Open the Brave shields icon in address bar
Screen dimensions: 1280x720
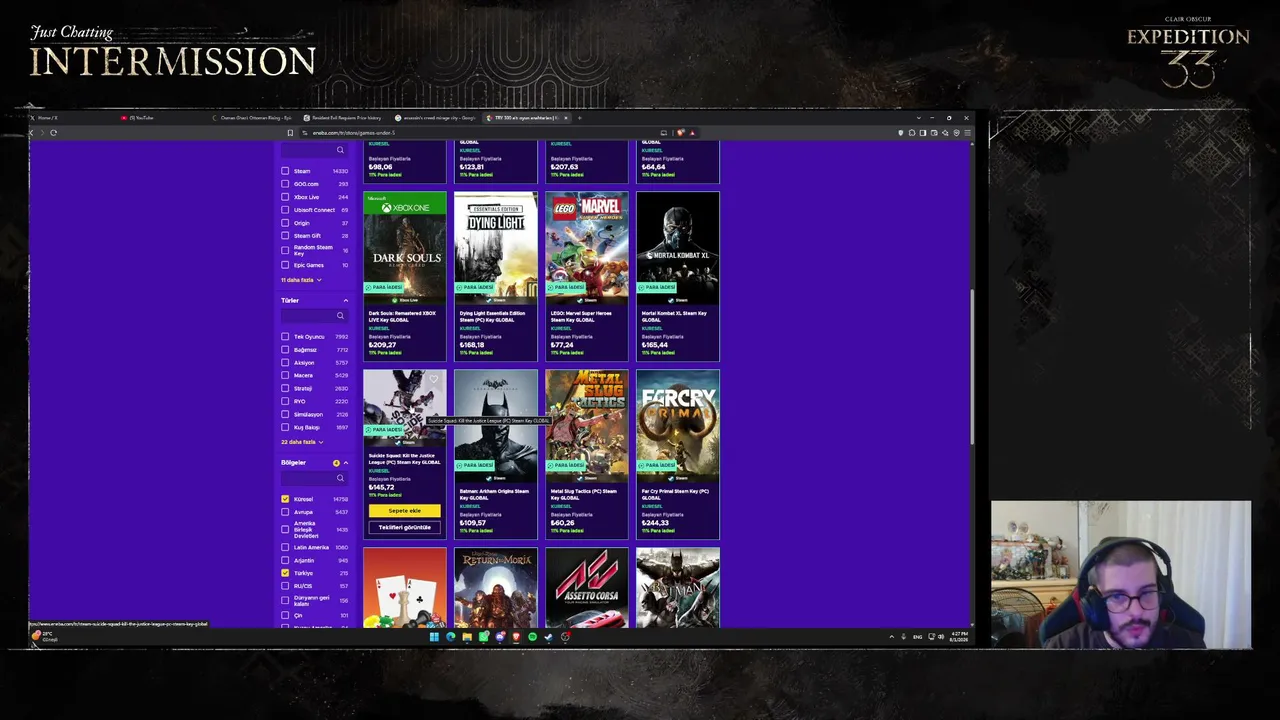[680, 133]
